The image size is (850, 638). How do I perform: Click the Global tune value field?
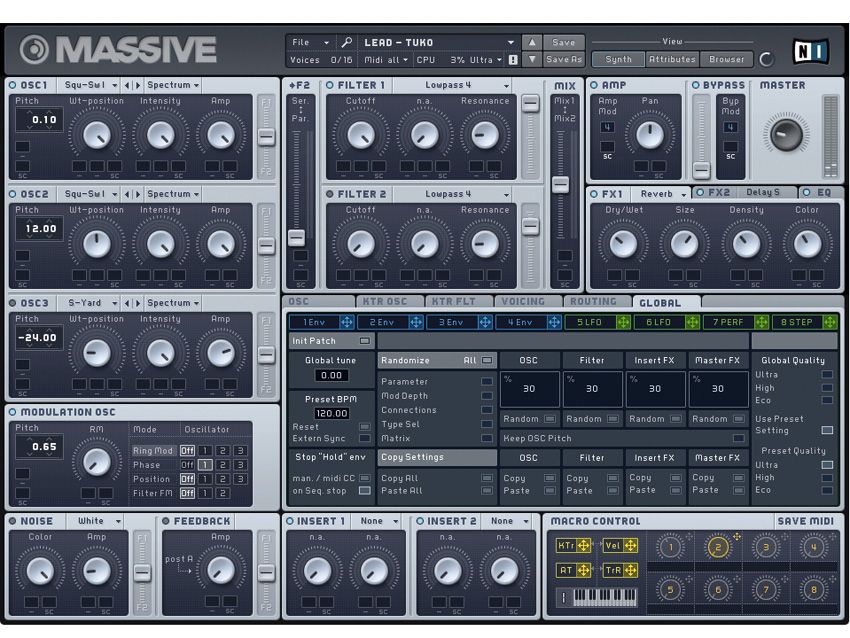(331, 375)
